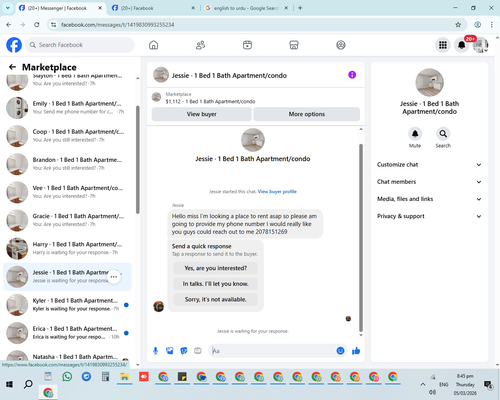This screenshot has height=400, width=500.
Task: Expand Chat members section
Action: [x=429, y=182]
